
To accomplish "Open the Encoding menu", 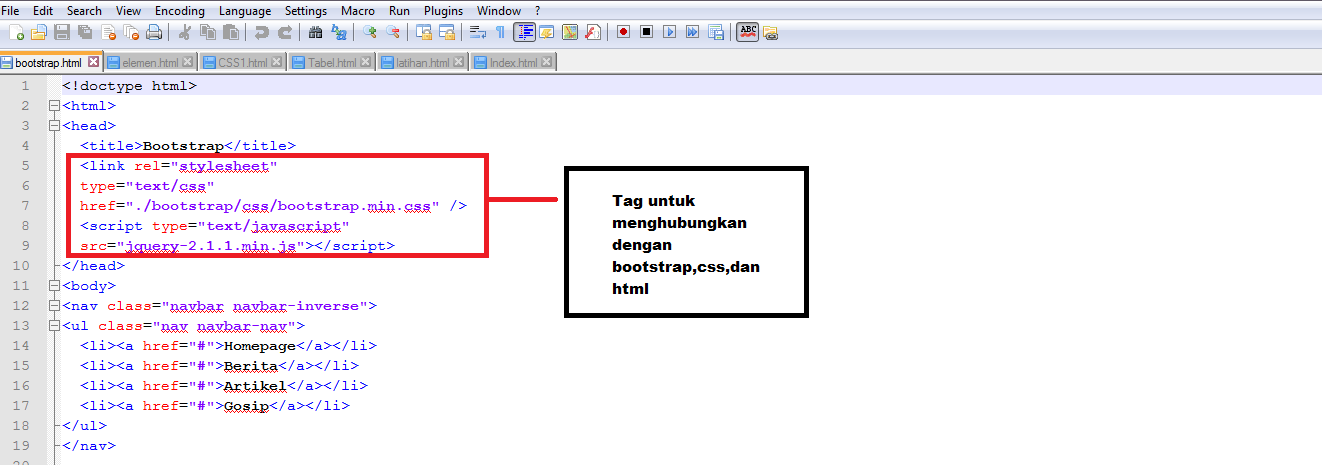I will [x=180, y=10].
